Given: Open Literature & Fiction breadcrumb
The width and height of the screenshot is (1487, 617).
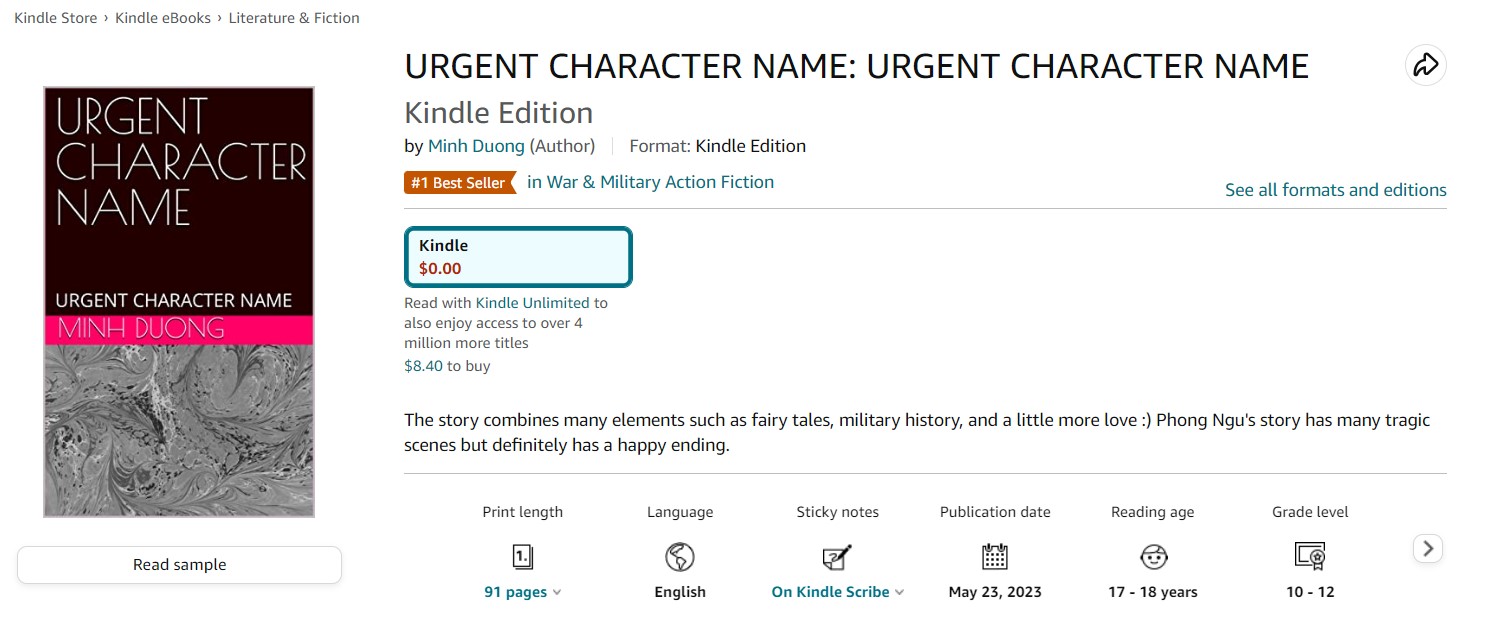Looking at the screenshot, I should pyautogui.click(x=294, y=18).
